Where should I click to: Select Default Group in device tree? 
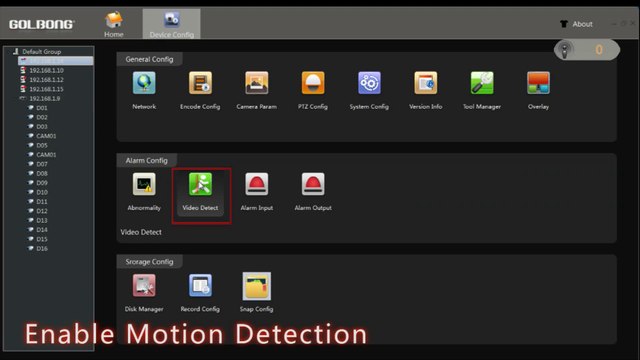pos(42,51)
